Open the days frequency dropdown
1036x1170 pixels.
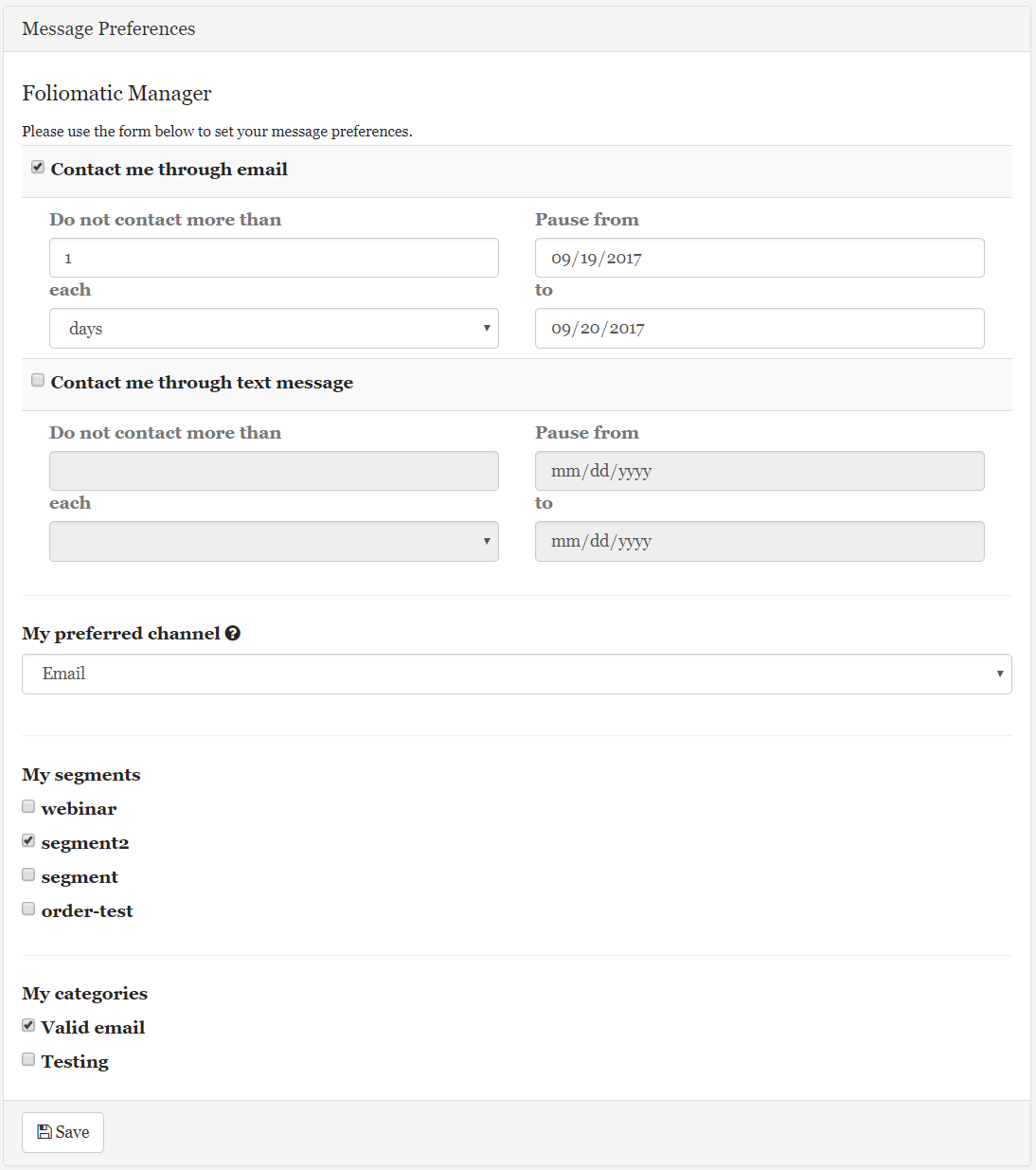click(274, 328)
